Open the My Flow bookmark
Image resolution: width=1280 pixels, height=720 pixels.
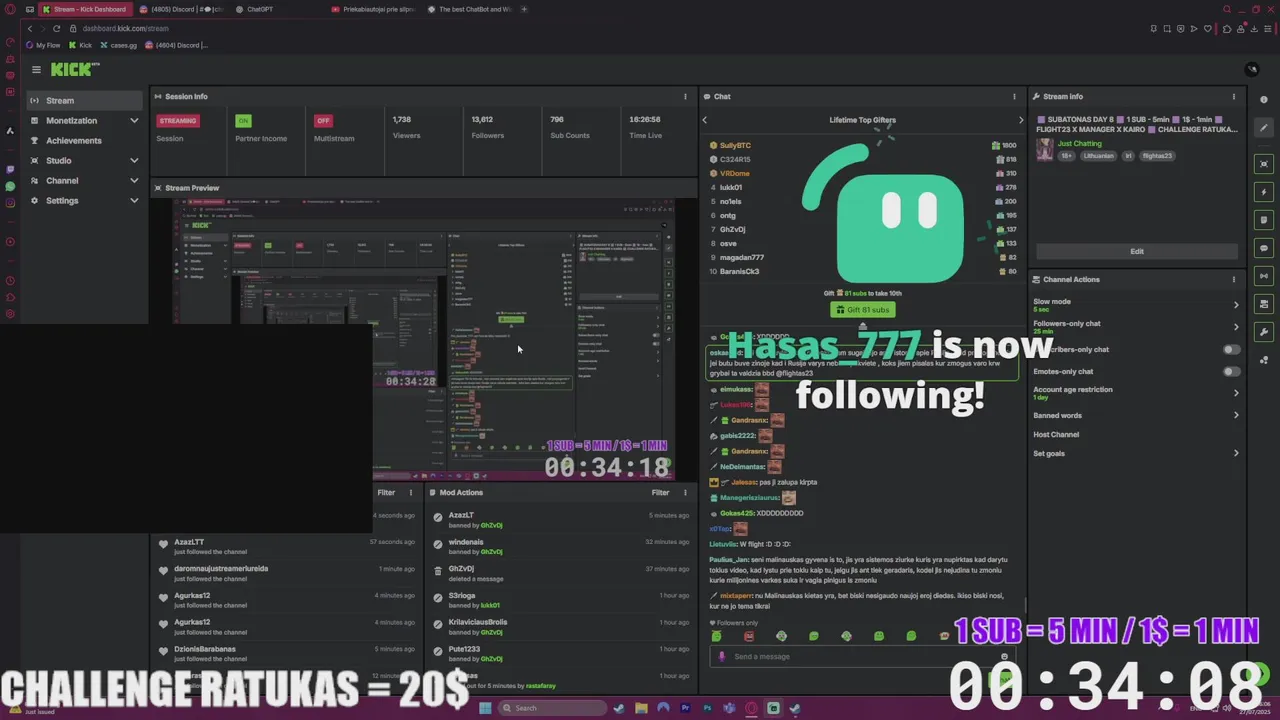pos(43,45)
